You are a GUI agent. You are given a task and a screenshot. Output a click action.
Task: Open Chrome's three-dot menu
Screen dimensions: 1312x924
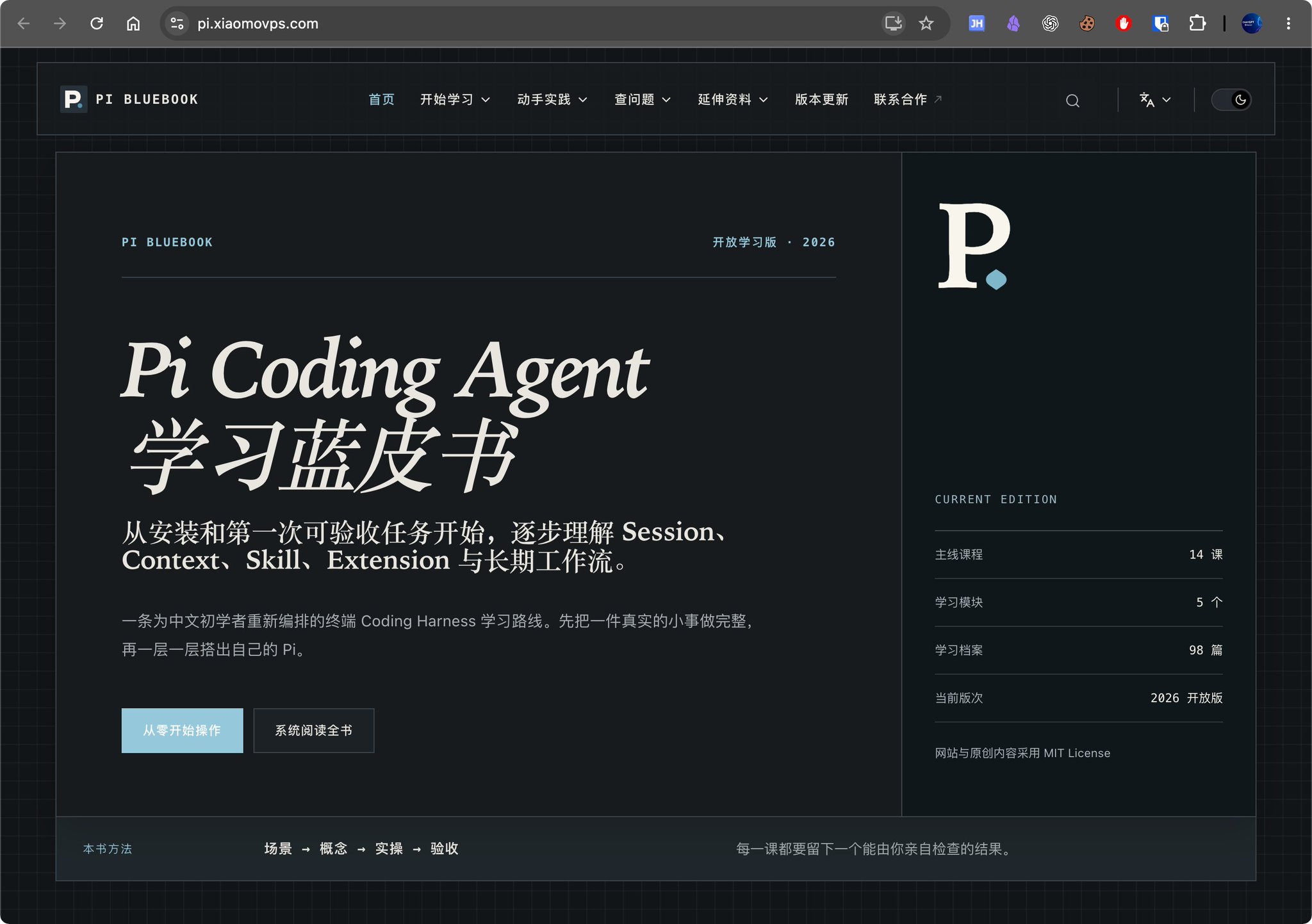click(x=1288, y=24)
